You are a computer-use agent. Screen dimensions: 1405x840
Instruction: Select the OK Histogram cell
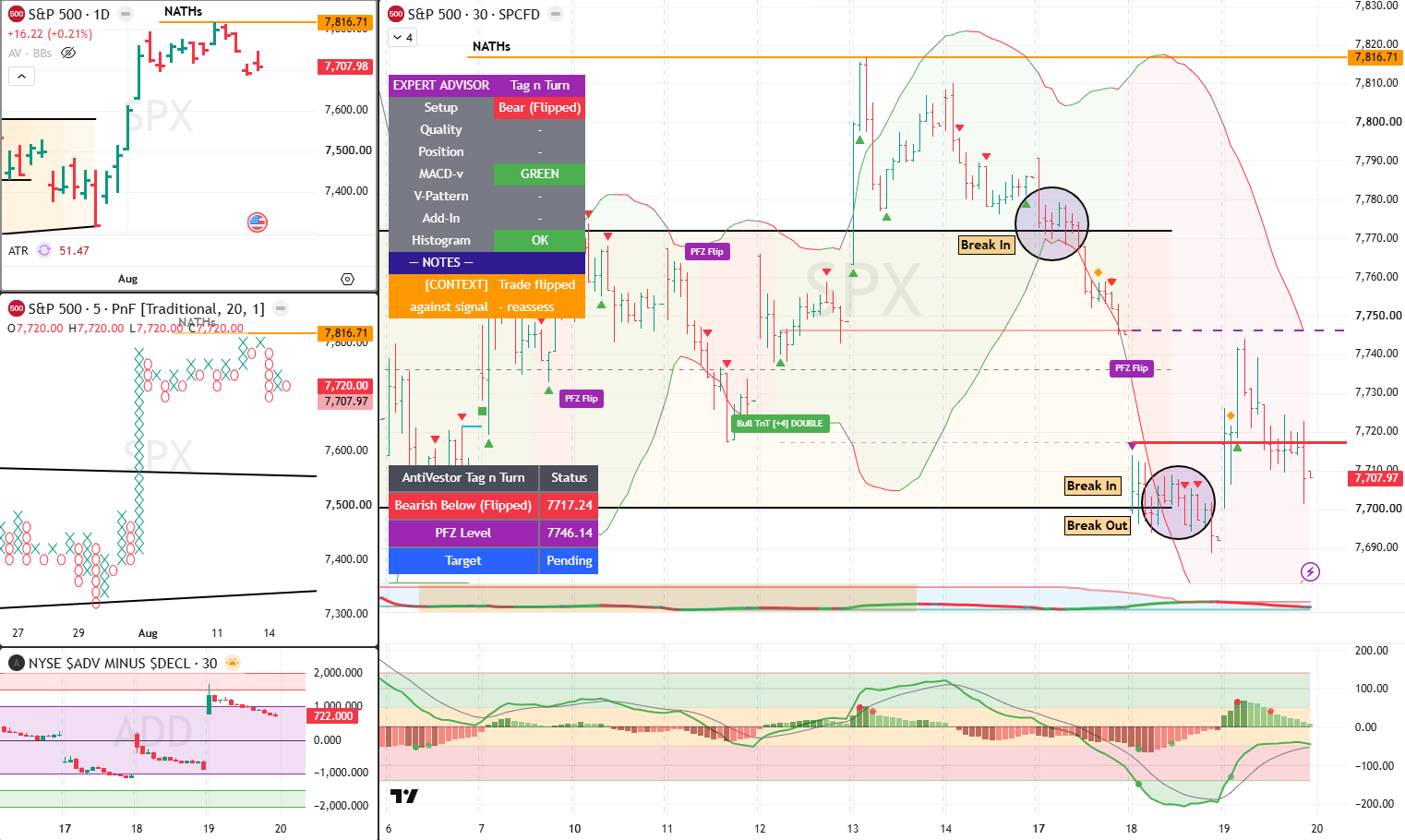(x=540, y=240)
